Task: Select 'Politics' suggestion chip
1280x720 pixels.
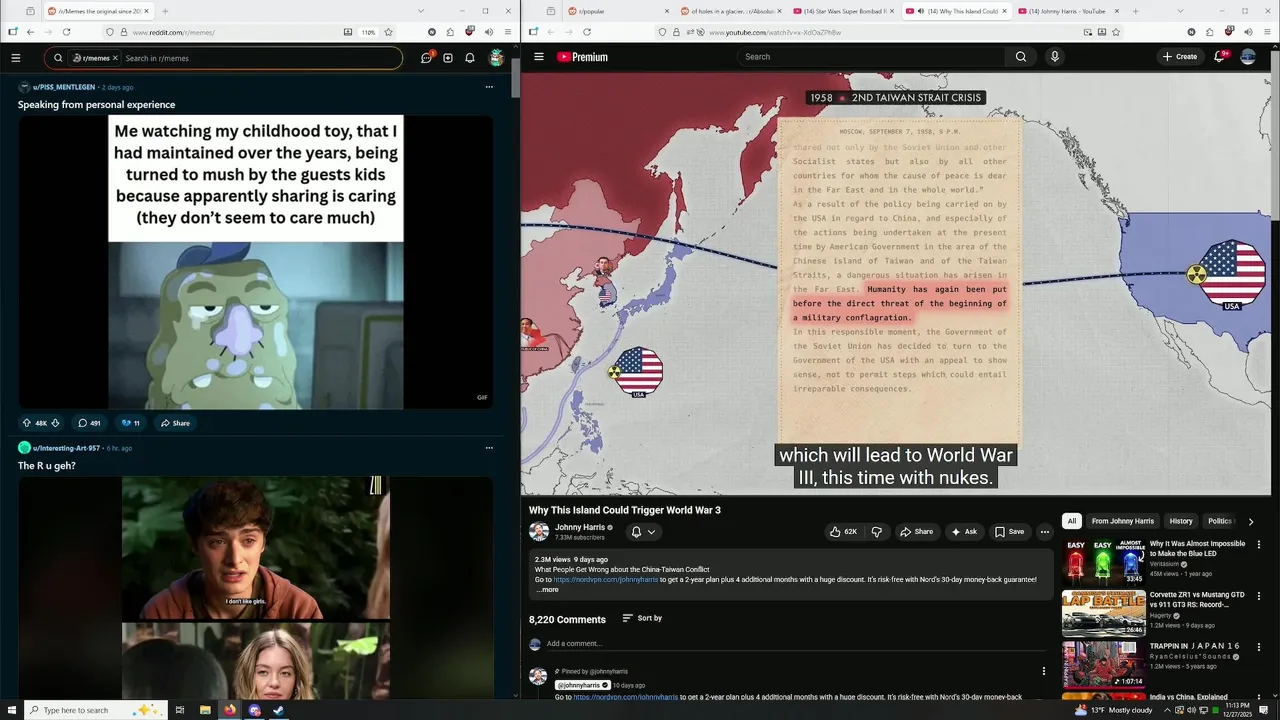Action: coord(1220,521)
